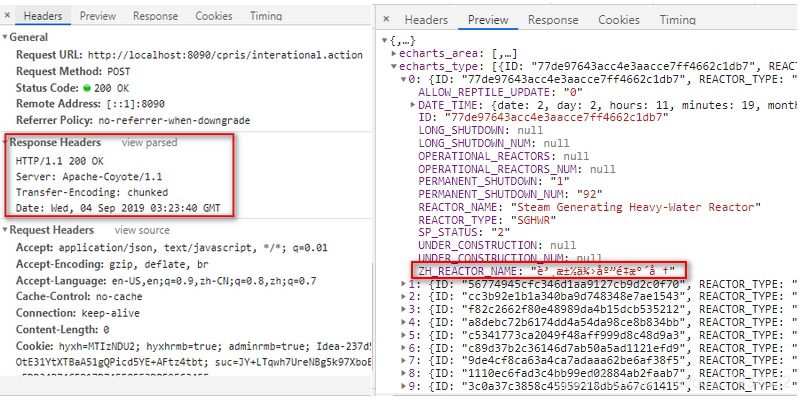Screen dimensions: 800x400
Task: Click the green Status Code indicator
Action: coord(87,88)
